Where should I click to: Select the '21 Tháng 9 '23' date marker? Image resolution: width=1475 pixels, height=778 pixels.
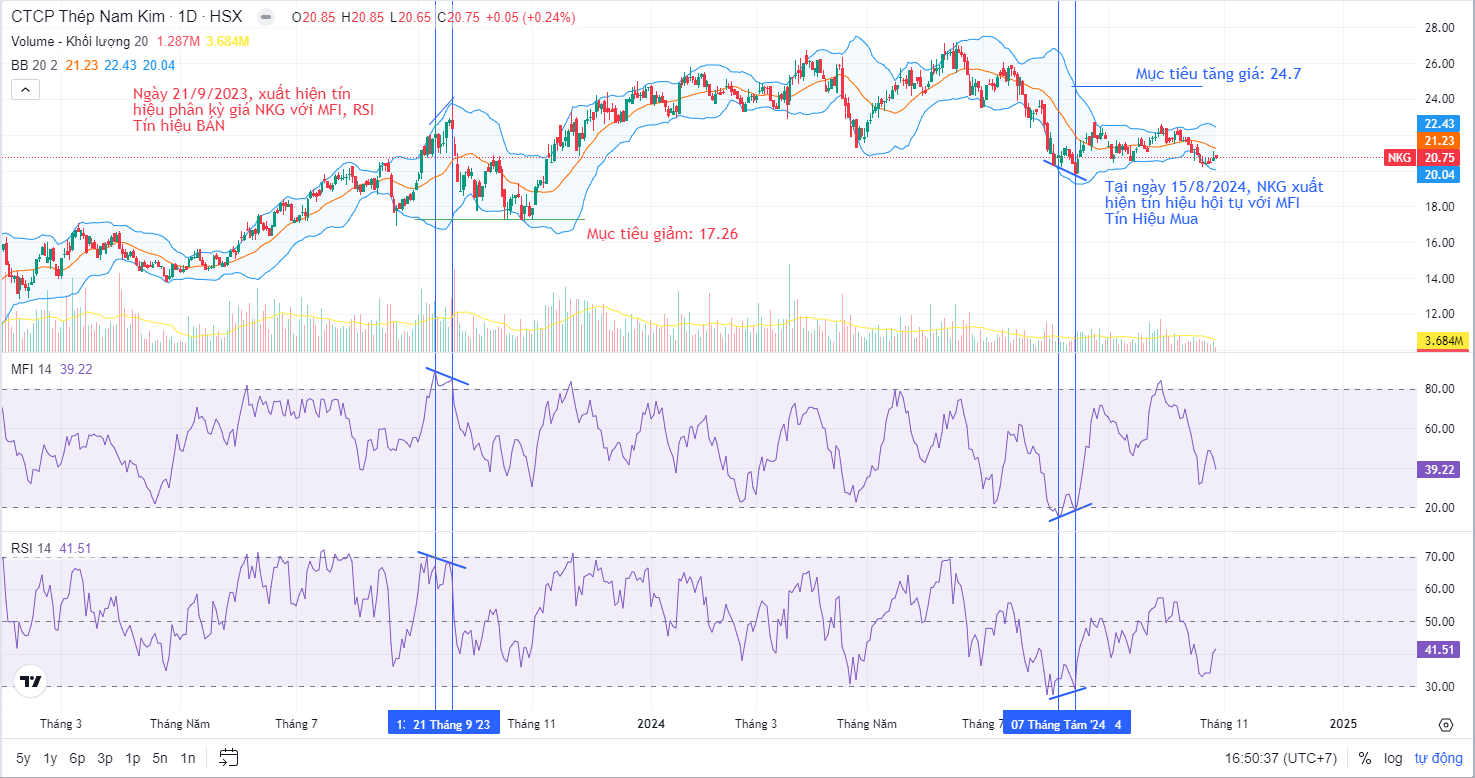pos(451,724)
